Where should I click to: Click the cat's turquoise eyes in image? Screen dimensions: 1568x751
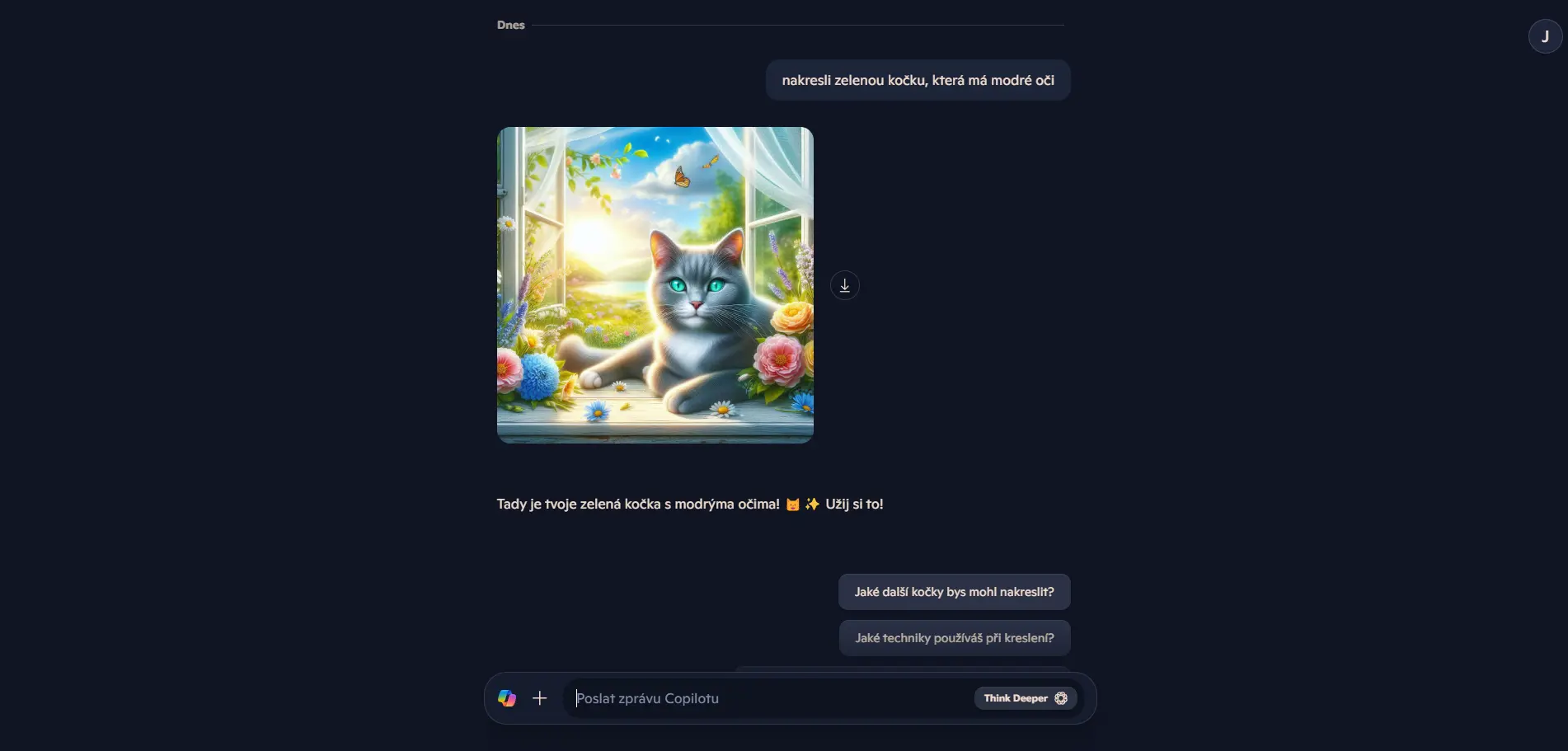coord(697,286)
